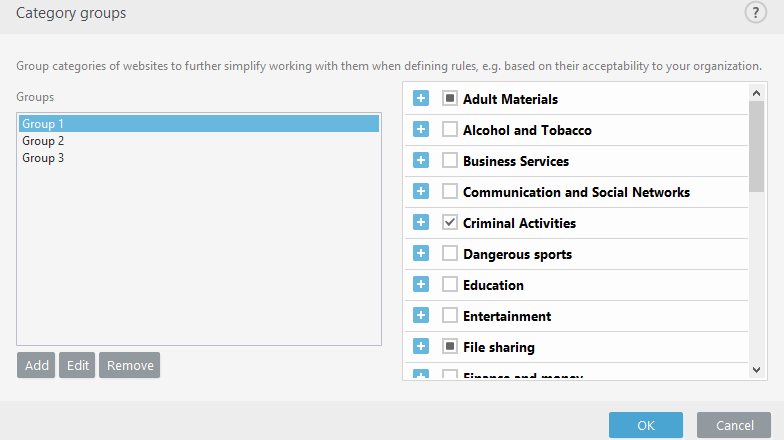This screenshot has width=784, height=440.
Task: Expand the Adult Materials category
Action: coord(421,98)
